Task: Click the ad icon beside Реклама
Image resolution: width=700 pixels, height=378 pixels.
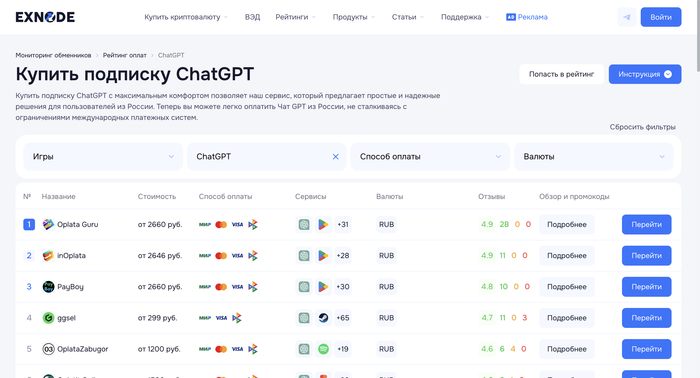Action: [x=511, y=17]
